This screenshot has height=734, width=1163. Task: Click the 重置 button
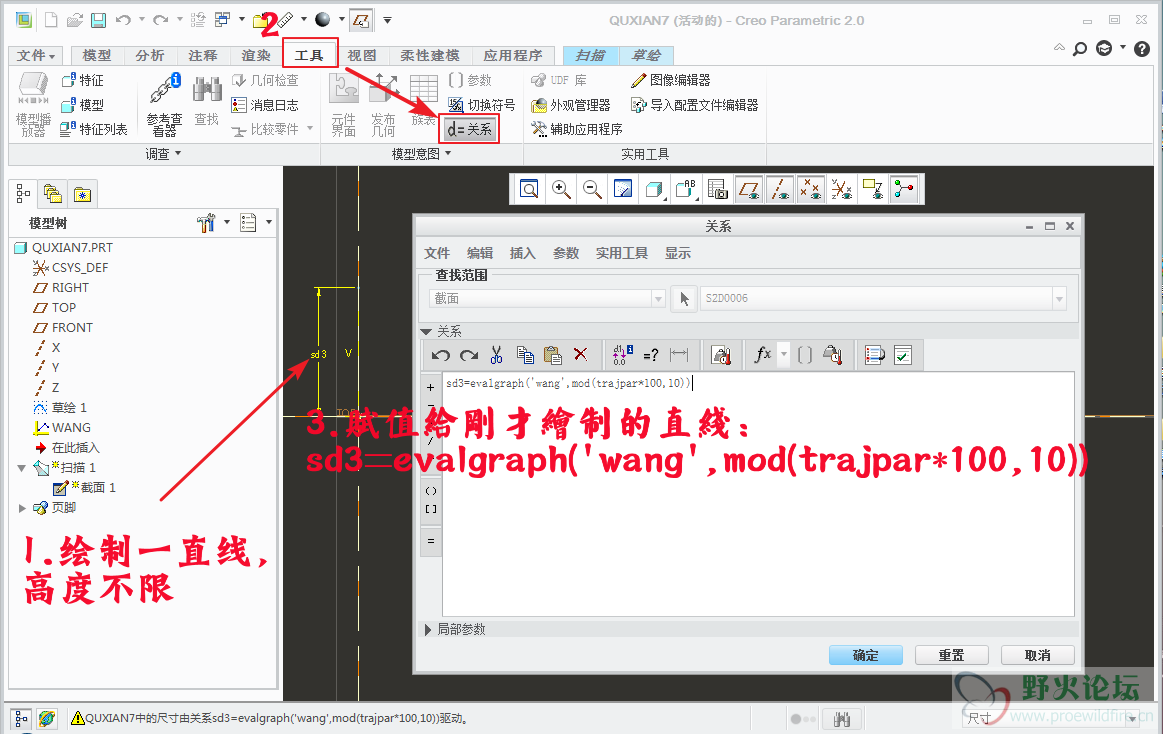952,655
